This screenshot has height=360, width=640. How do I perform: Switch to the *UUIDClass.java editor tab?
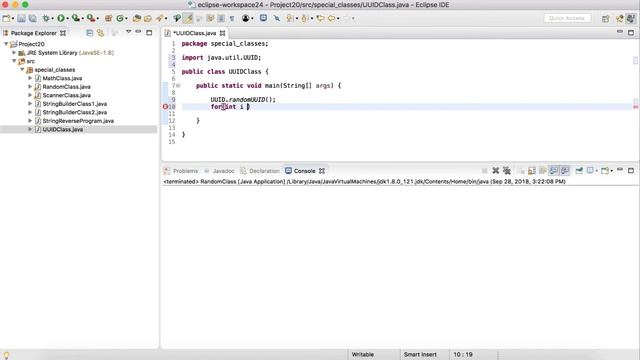pos(194,33)
